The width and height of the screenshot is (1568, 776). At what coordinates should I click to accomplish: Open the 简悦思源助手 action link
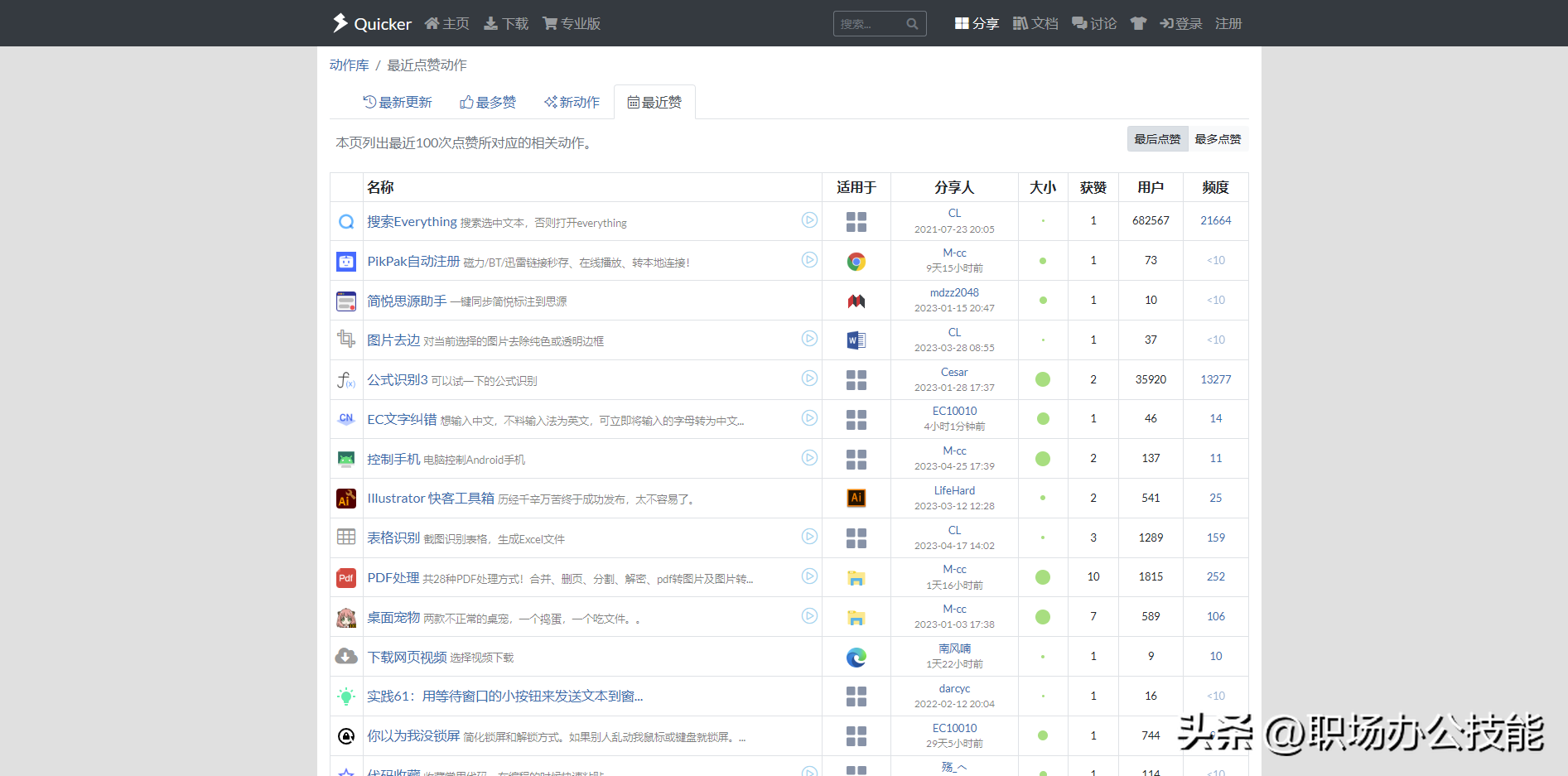(407, 301)
